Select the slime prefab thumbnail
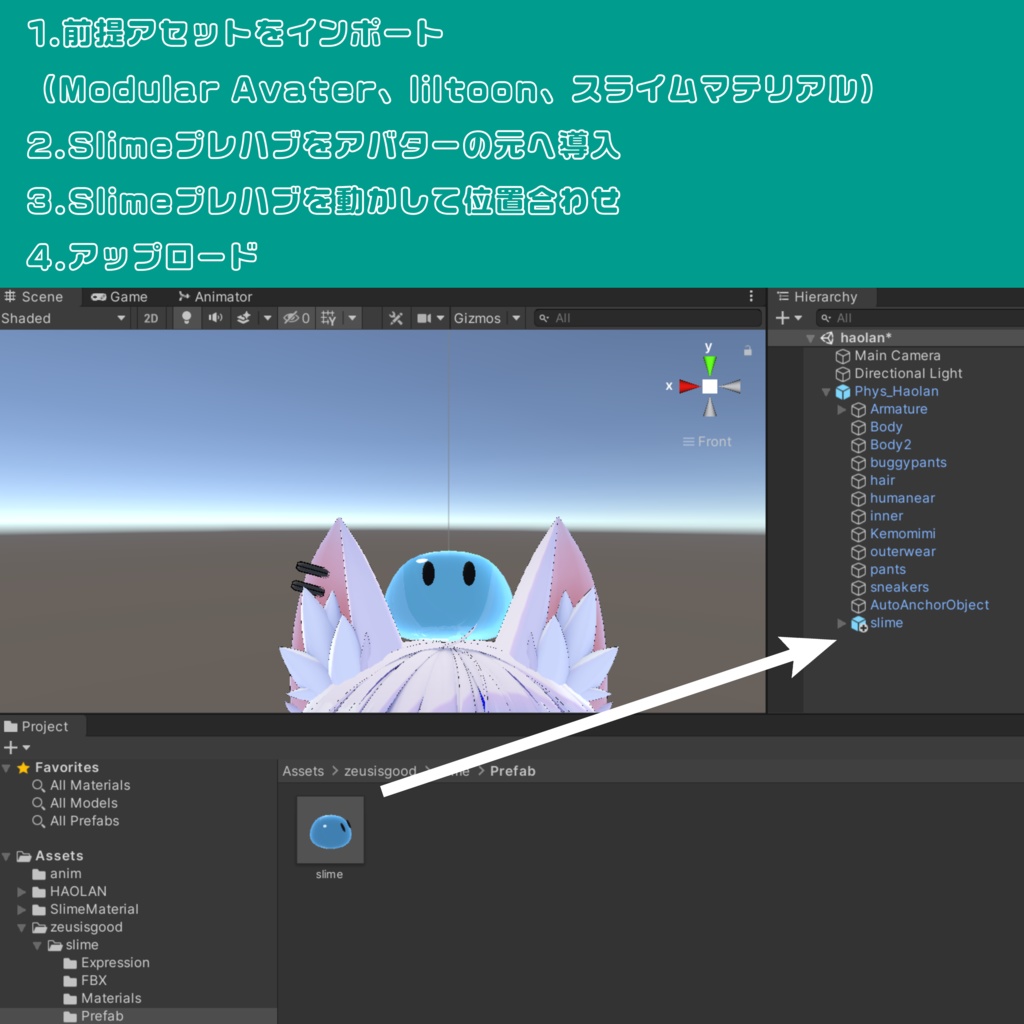The width and height of the screenshot is (1024, 1024). 330,830
